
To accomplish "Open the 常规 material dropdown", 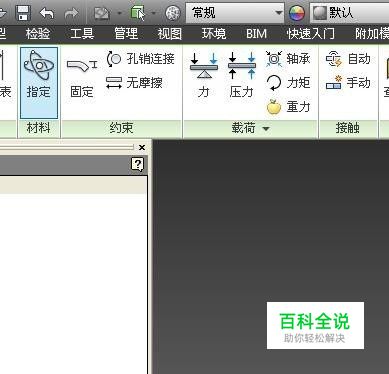I will [x=235, y=13].
